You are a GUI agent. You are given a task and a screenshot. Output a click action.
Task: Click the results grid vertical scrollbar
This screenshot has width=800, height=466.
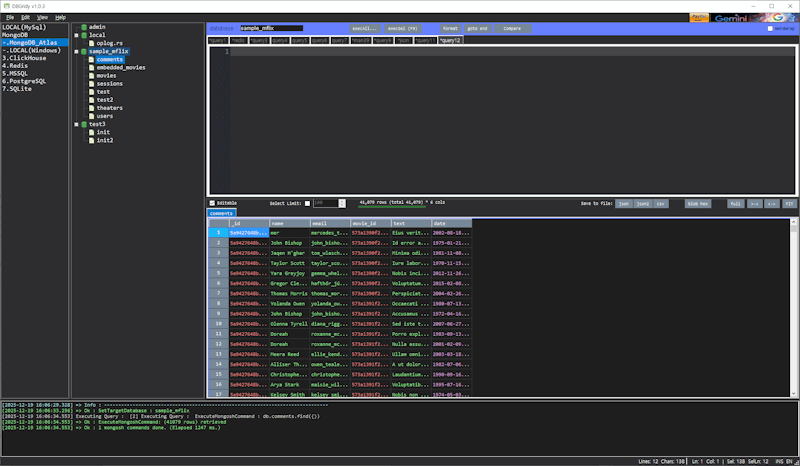tap(793, 308)
